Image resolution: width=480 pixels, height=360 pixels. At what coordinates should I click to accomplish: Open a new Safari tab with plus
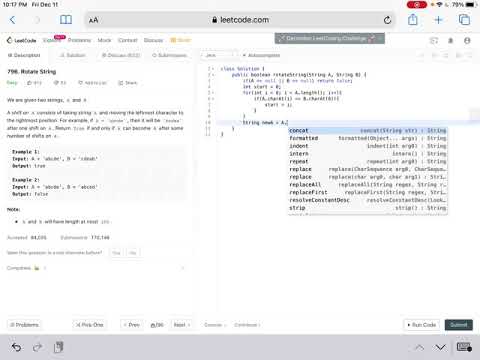438,20
